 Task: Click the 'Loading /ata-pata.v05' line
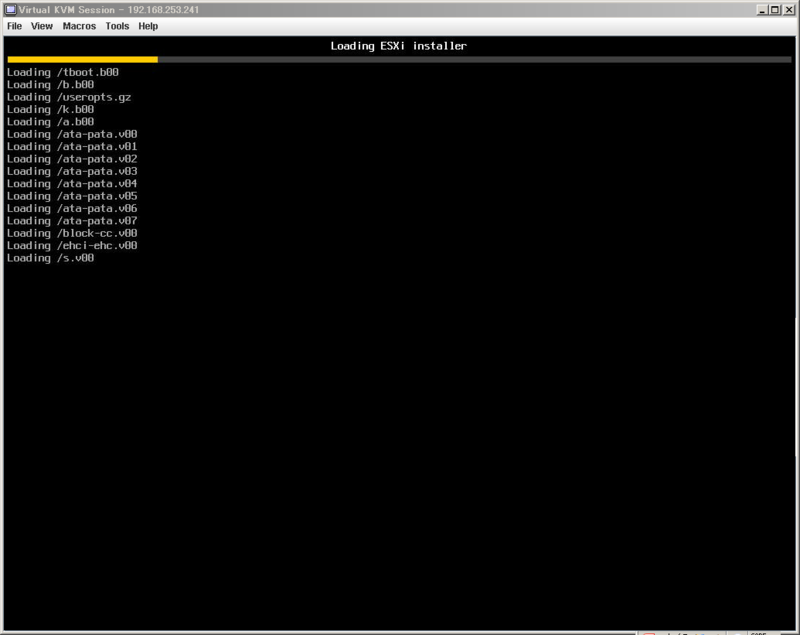point(72,196)
